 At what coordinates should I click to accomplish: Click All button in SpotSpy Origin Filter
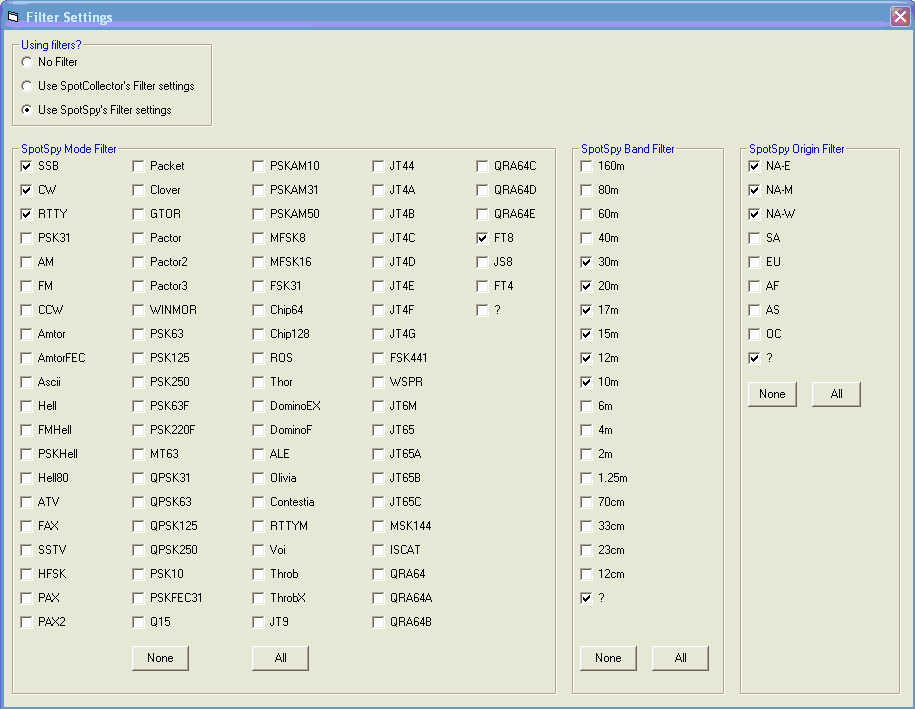(836, 394)
